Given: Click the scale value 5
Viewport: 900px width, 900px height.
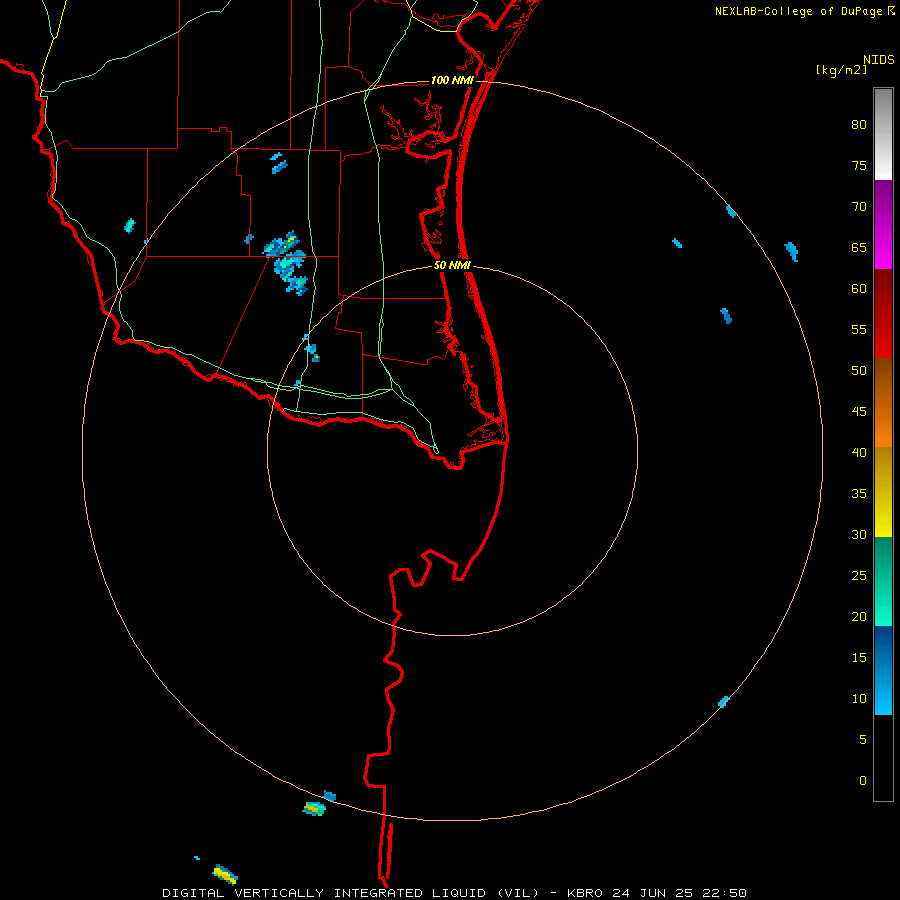Looking at the screenshot, I should [x=863, y=739].
